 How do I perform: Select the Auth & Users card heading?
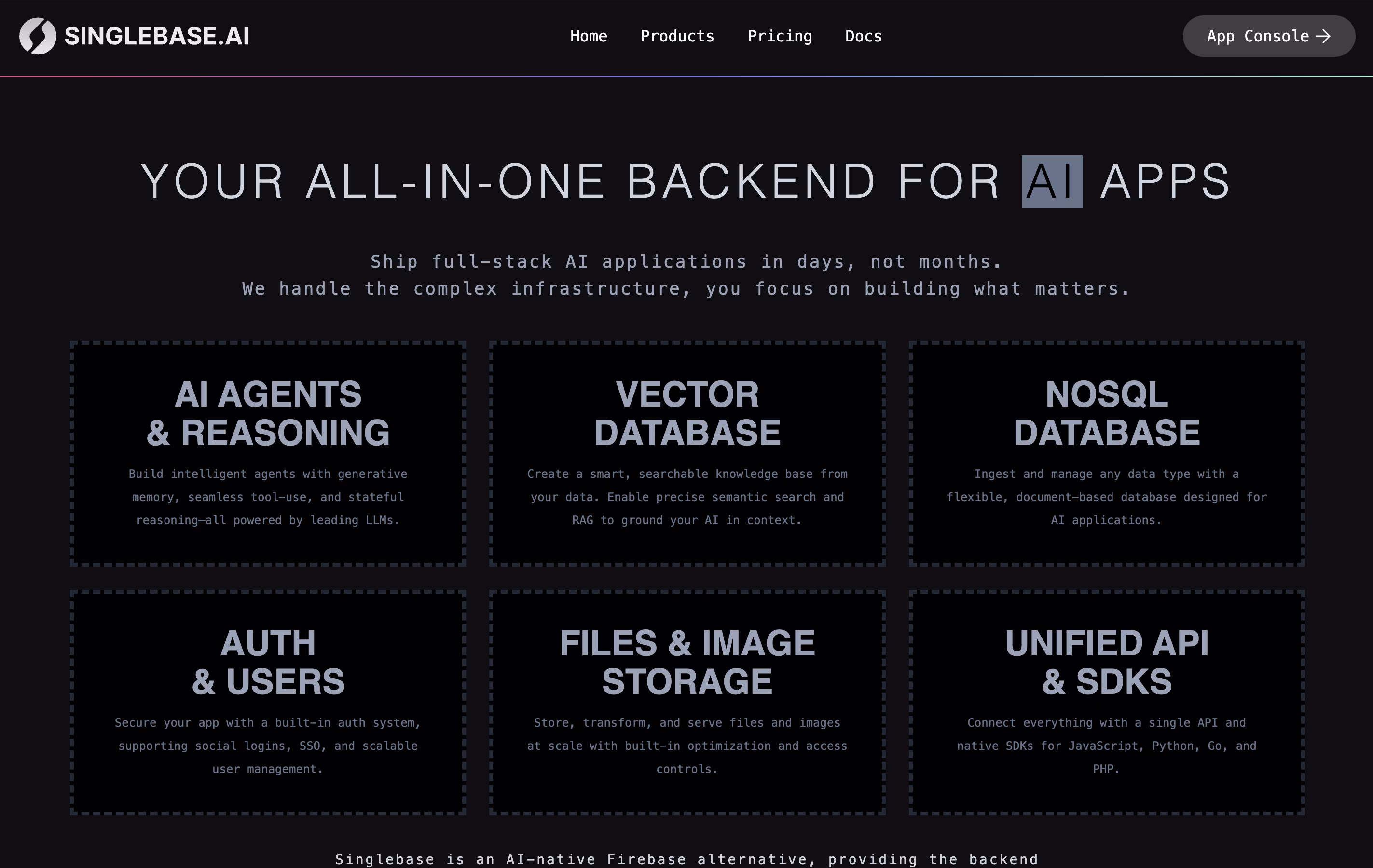click(x=268, y=662)
